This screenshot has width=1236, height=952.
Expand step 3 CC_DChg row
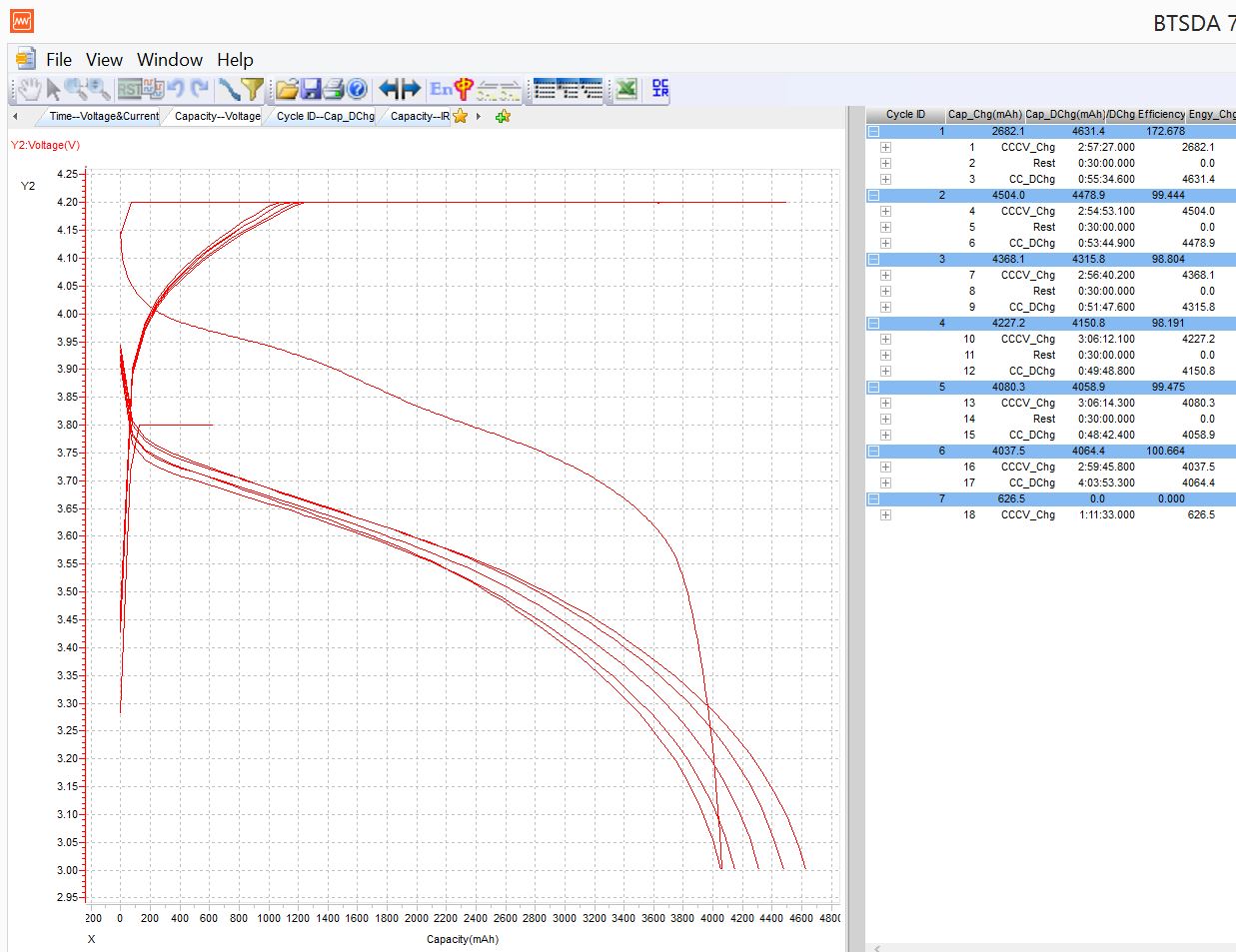[885, 179]
